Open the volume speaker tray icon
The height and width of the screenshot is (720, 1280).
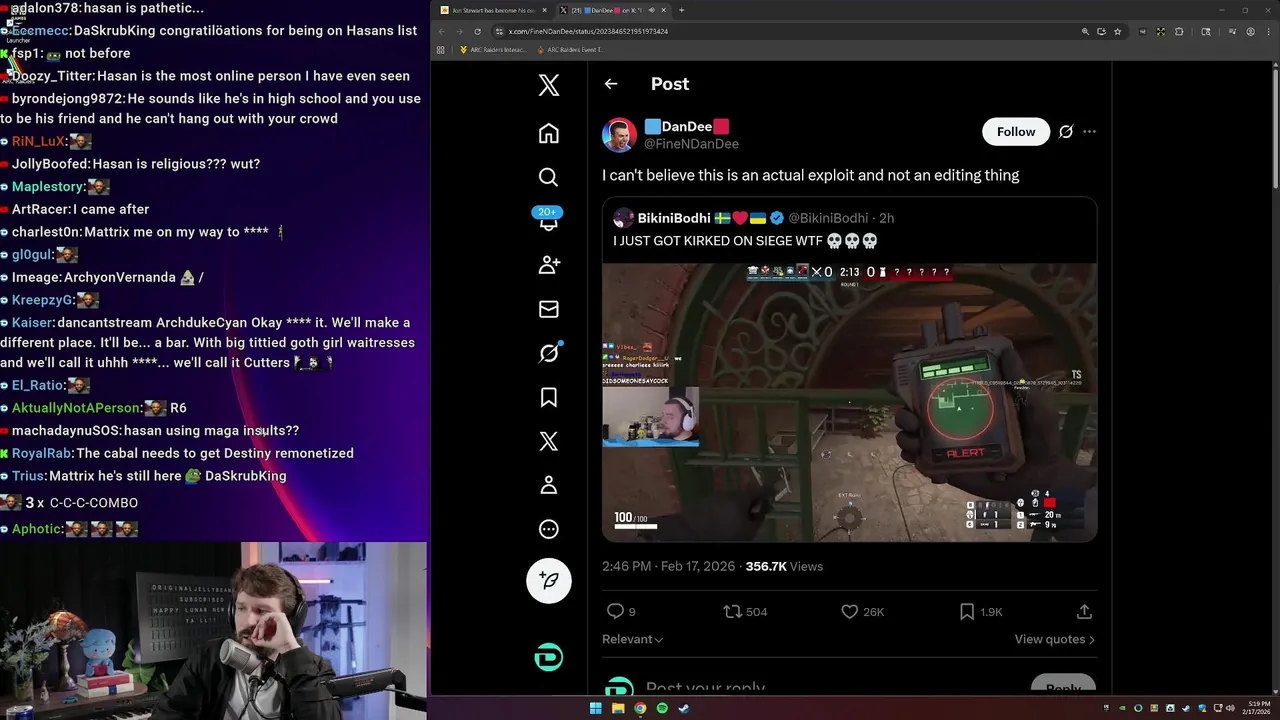(1230, 708)
